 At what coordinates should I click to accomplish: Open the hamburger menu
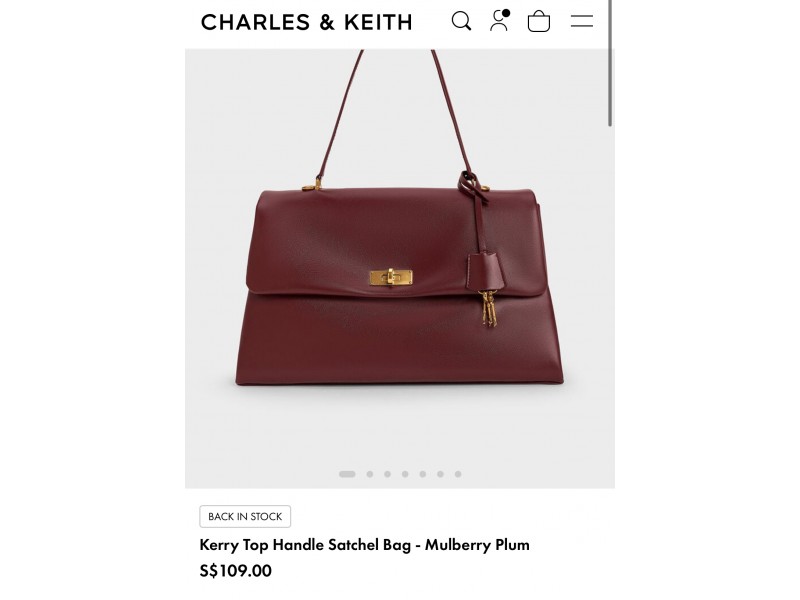(582, 21)
